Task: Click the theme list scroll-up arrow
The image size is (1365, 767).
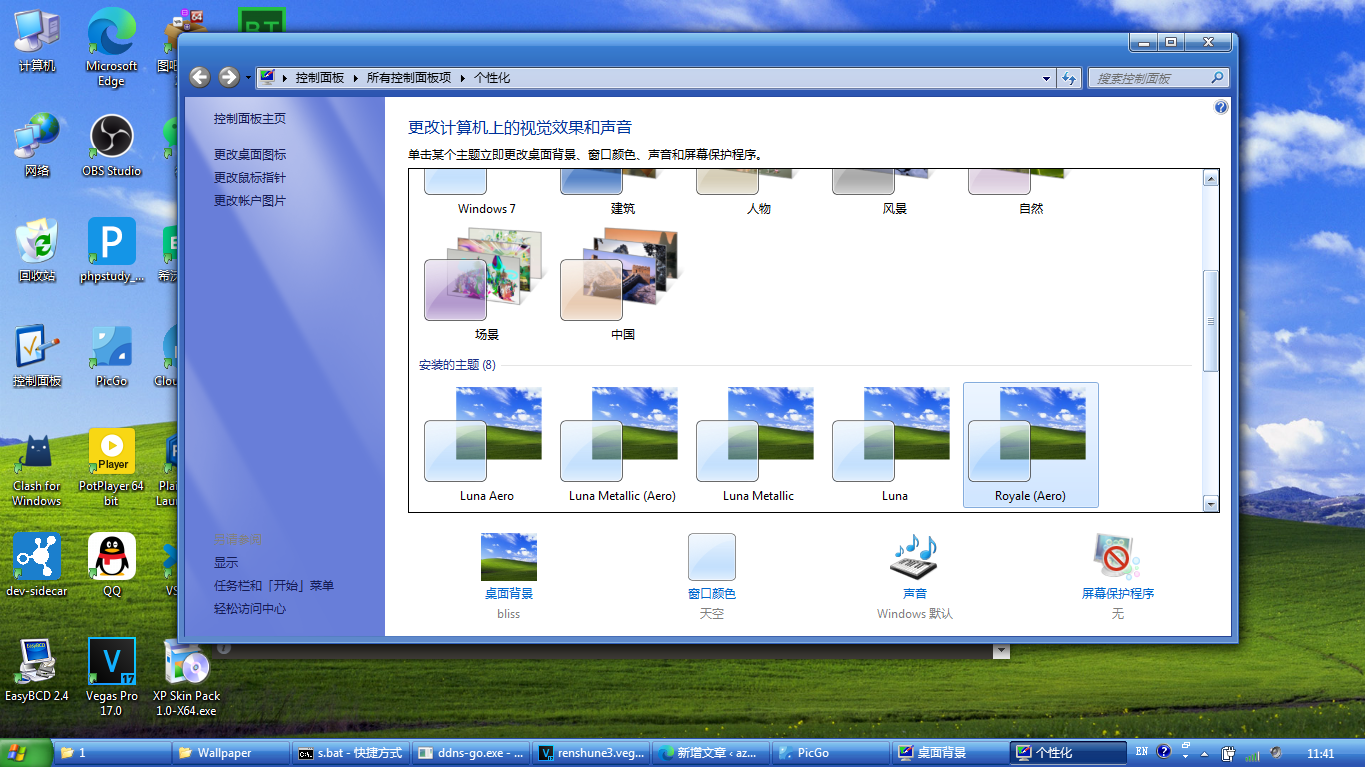Action: (x=1211, y=179)
